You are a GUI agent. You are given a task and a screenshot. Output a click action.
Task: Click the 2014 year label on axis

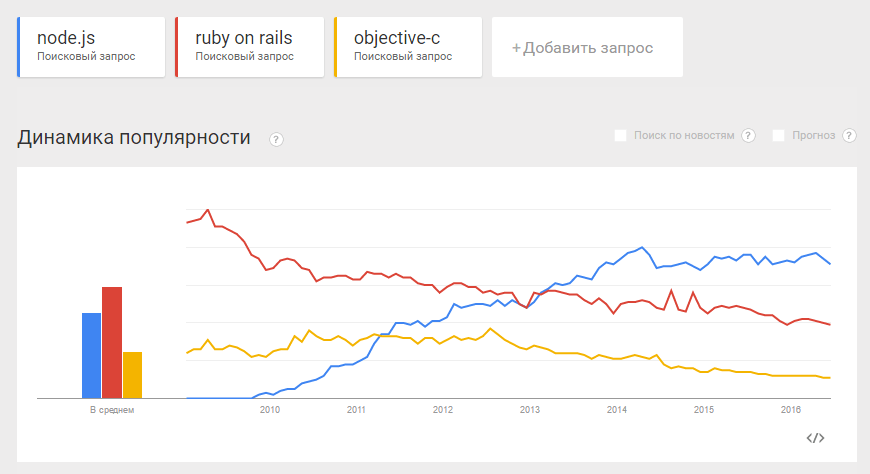[x=617, y=409]
